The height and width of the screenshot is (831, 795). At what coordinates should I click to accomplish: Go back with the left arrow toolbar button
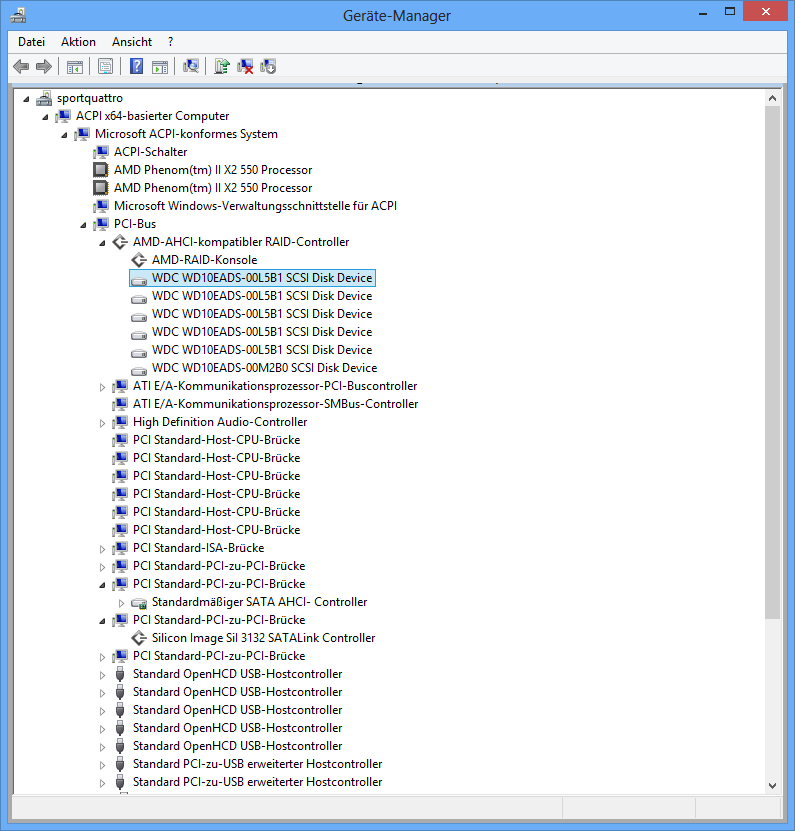21,66
